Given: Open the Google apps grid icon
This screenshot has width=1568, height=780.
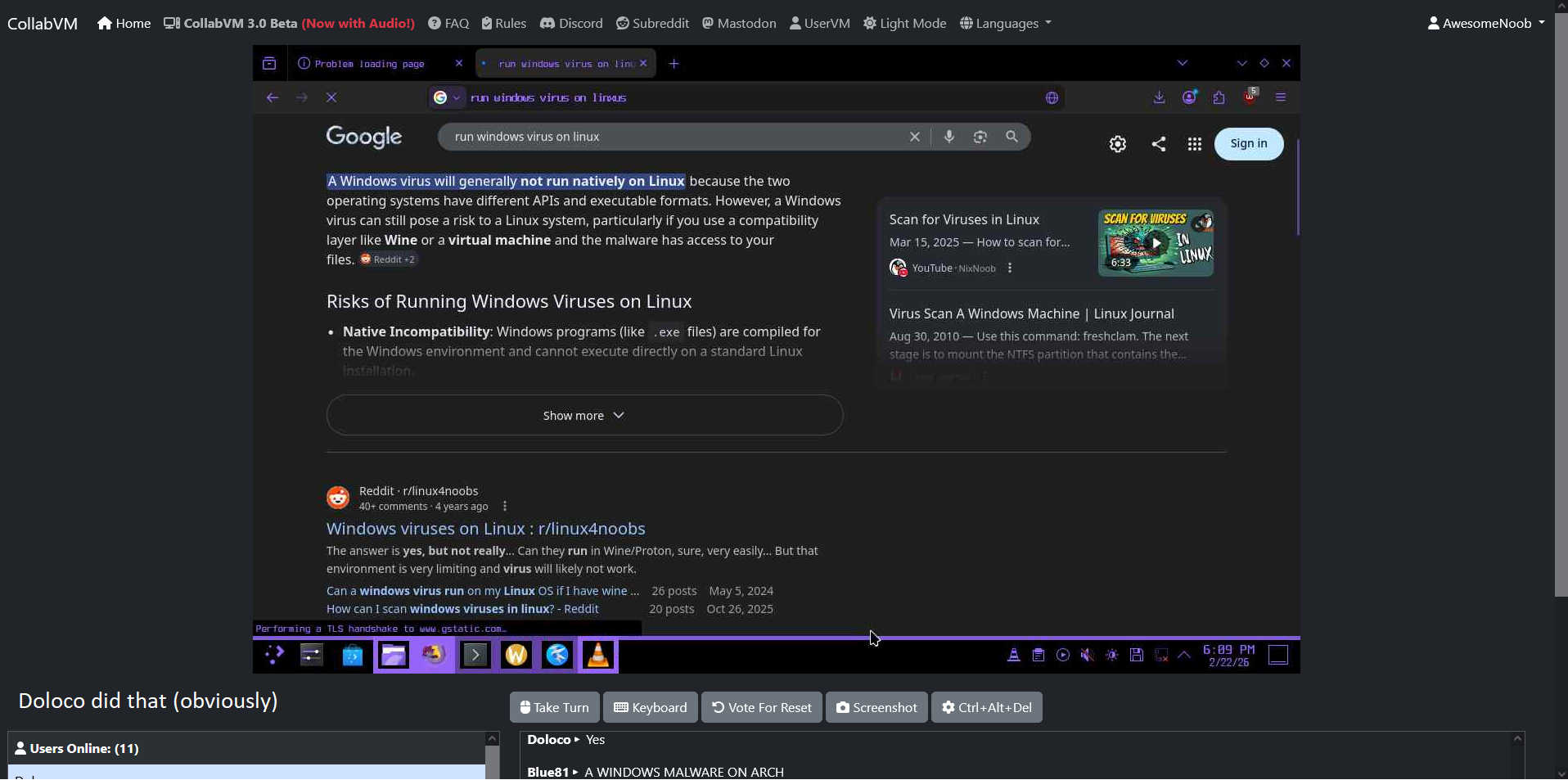Looking at the screenshot, I should (x=1194, y=144).
